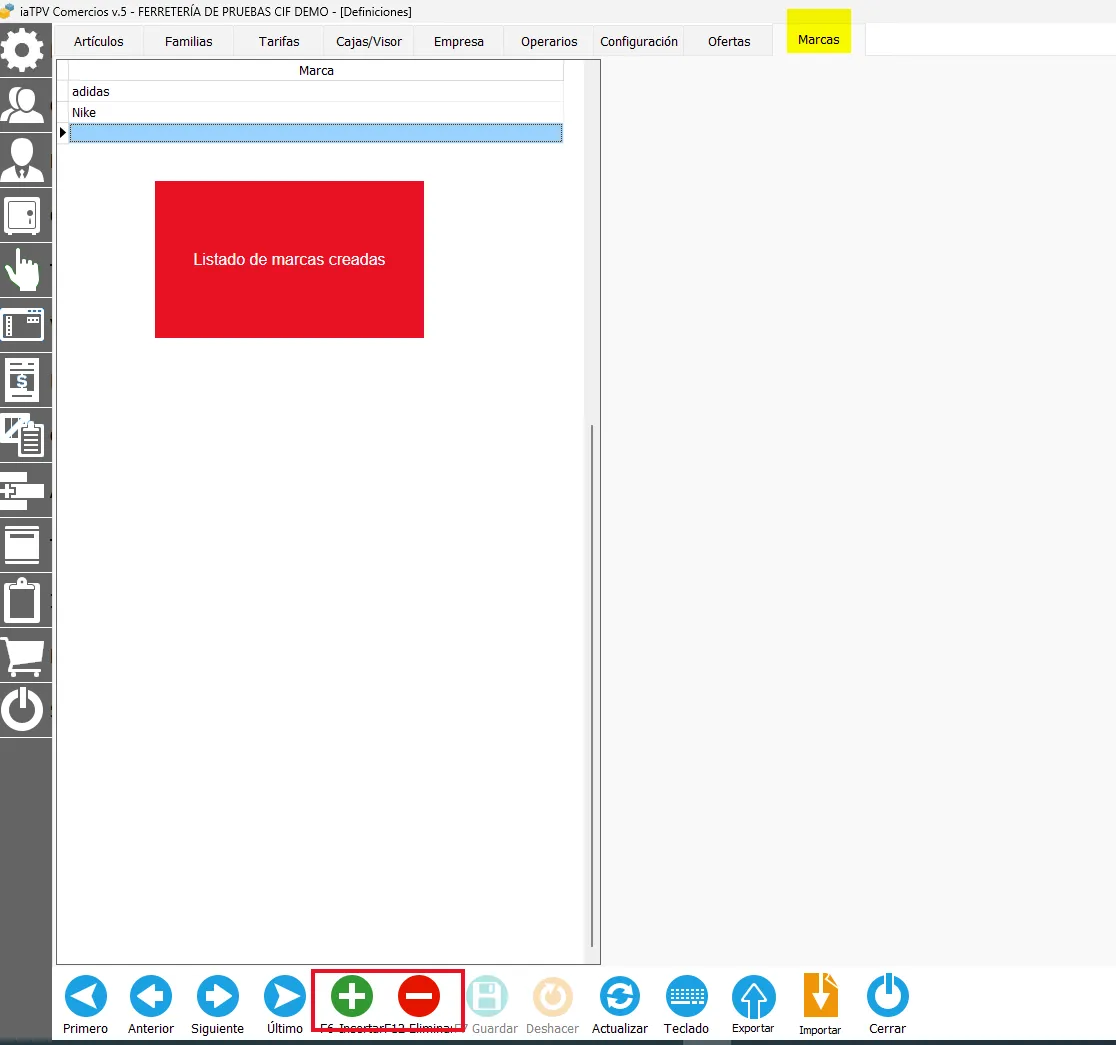This screenshot has height=1045, width=1116.
Task: Click the Exportar upload icon
Action: pyautogui.click(x=754, y=996)
